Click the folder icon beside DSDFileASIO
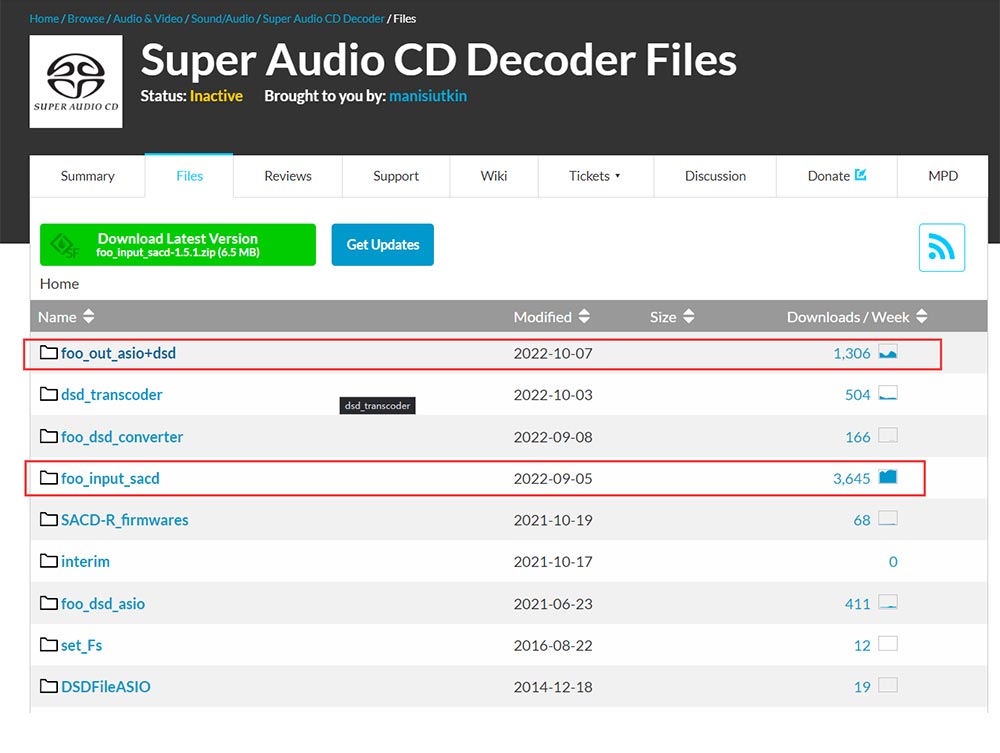The height and width of the screenshot is (753, 1000). coord(48,687)
